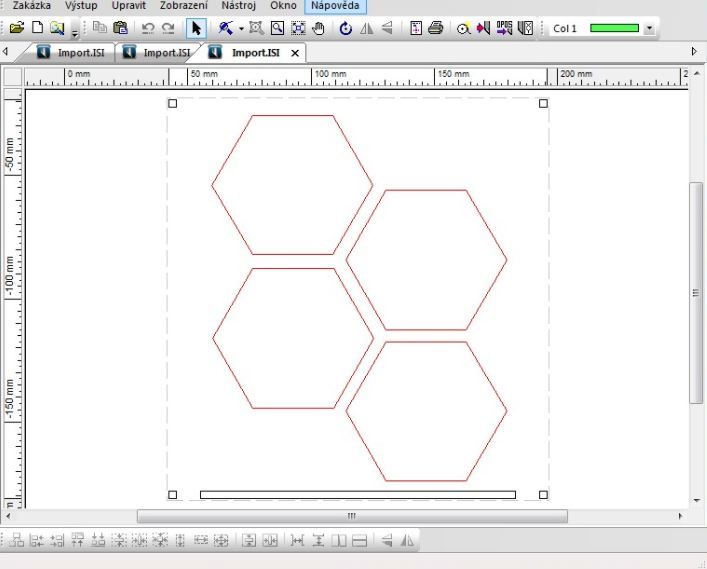Paste from clipboard with the Paste icon

(120, 28)
